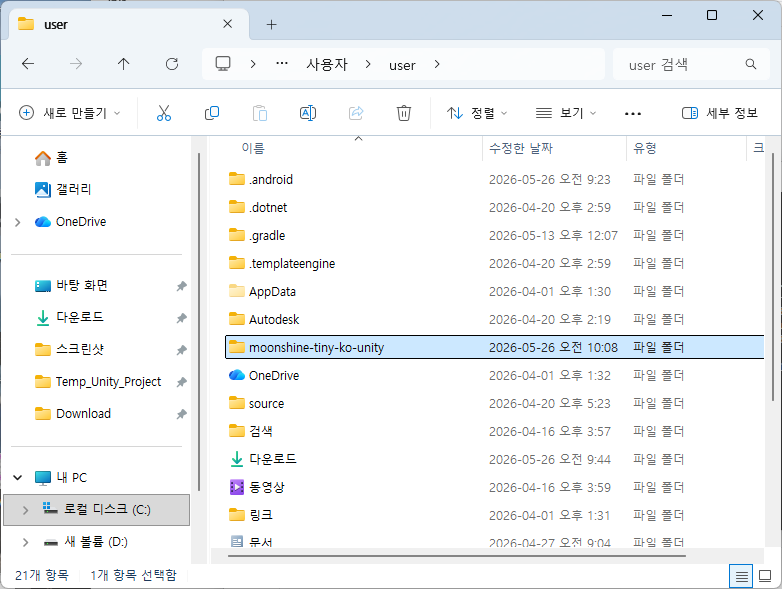Click the Paste clipboard icon
782x589 pixels.
260,113
